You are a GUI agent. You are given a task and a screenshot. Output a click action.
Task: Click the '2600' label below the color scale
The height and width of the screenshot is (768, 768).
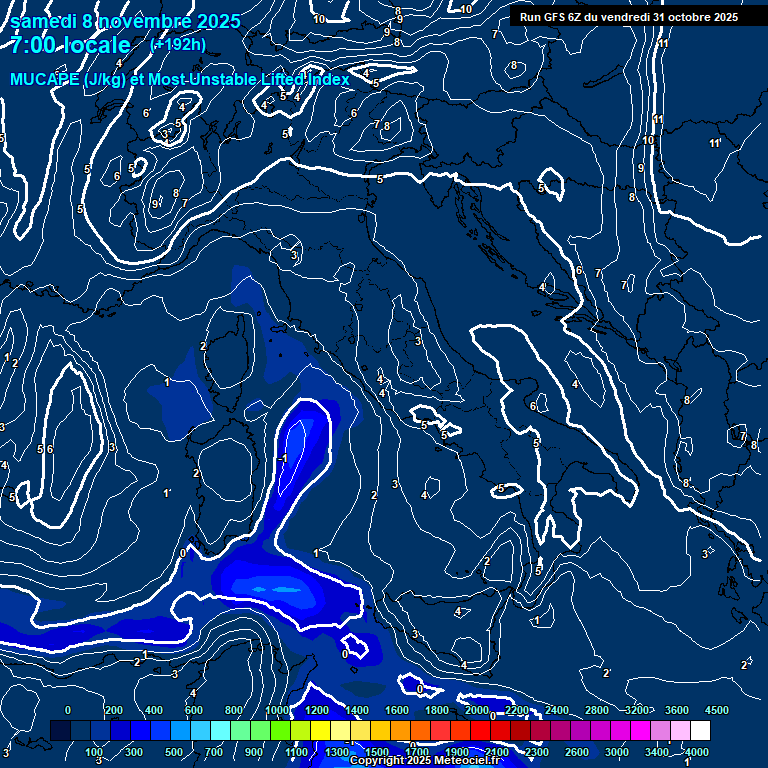(577, 752)
